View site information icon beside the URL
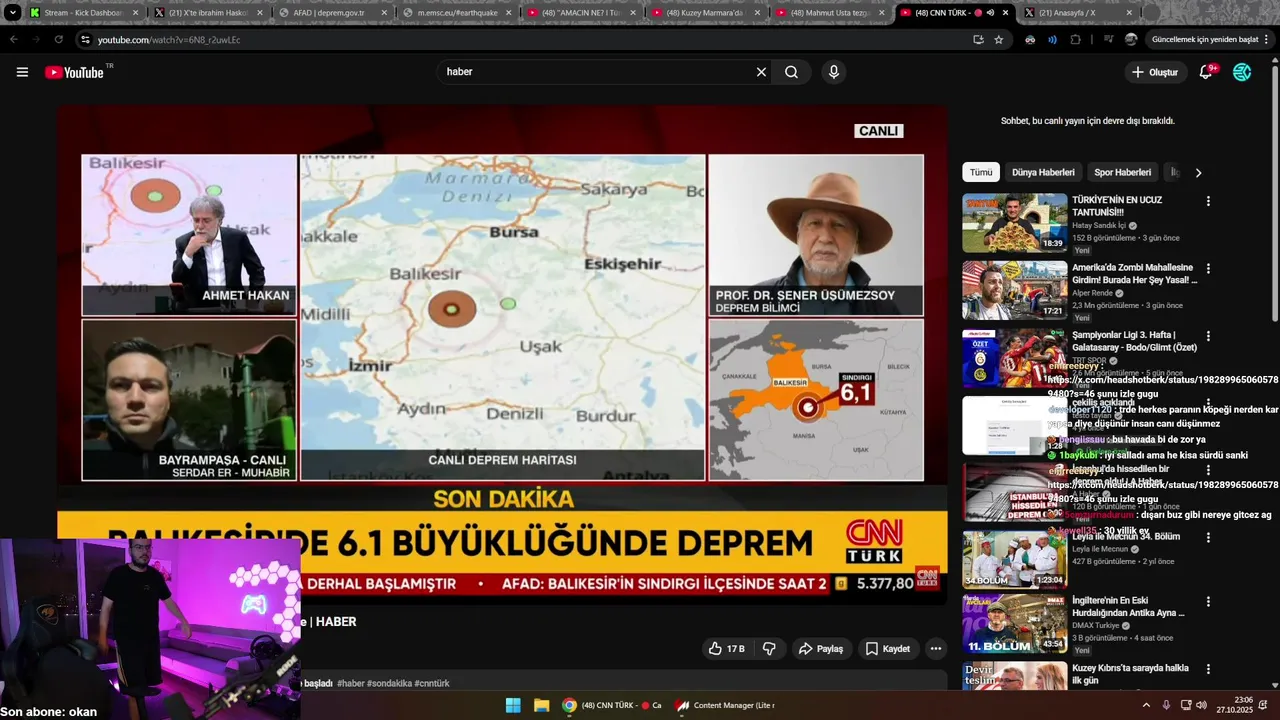The width and height of the screenshot is (1280, 720). pyautogui.click(x=86, y=40)
